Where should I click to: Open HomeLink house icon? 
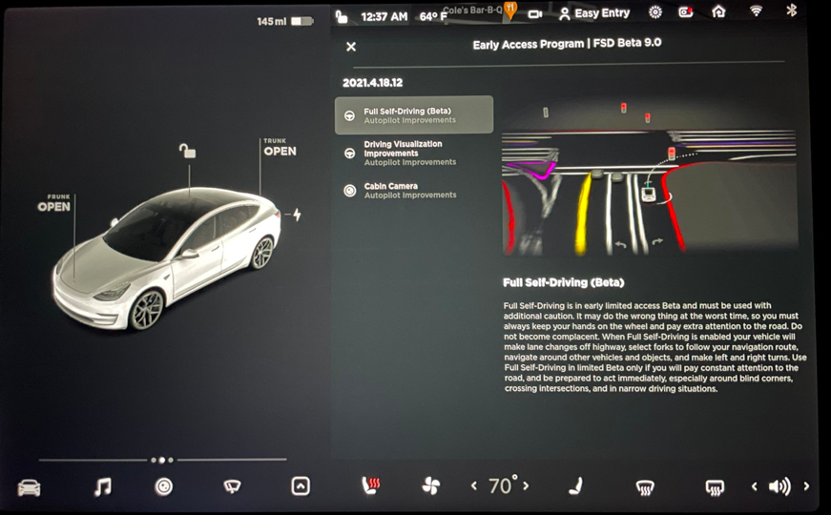pyautogui.click(x=718, y=11)
